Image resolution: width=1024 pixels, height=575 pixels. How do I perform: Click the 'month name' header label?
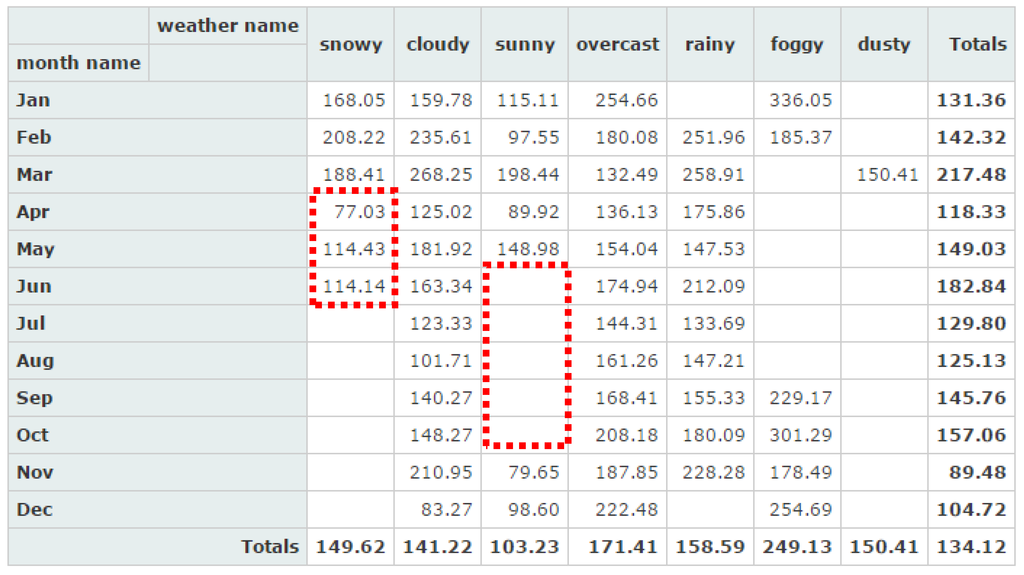[x=78, y=63]
